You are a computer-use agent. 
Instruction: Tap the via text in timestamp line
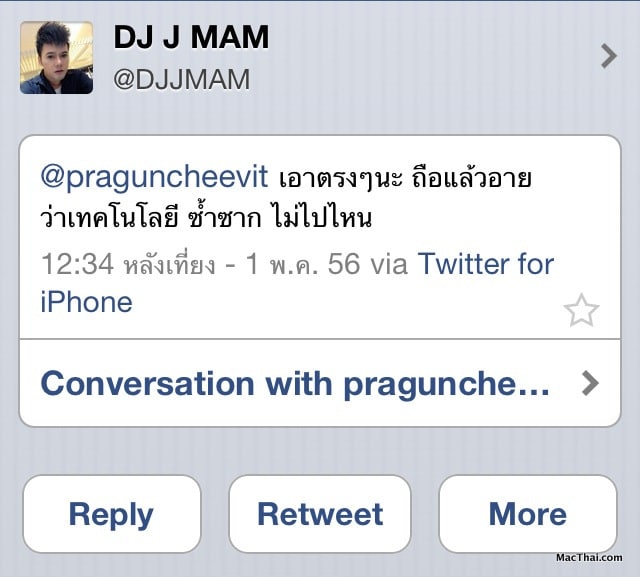point(389,264)
